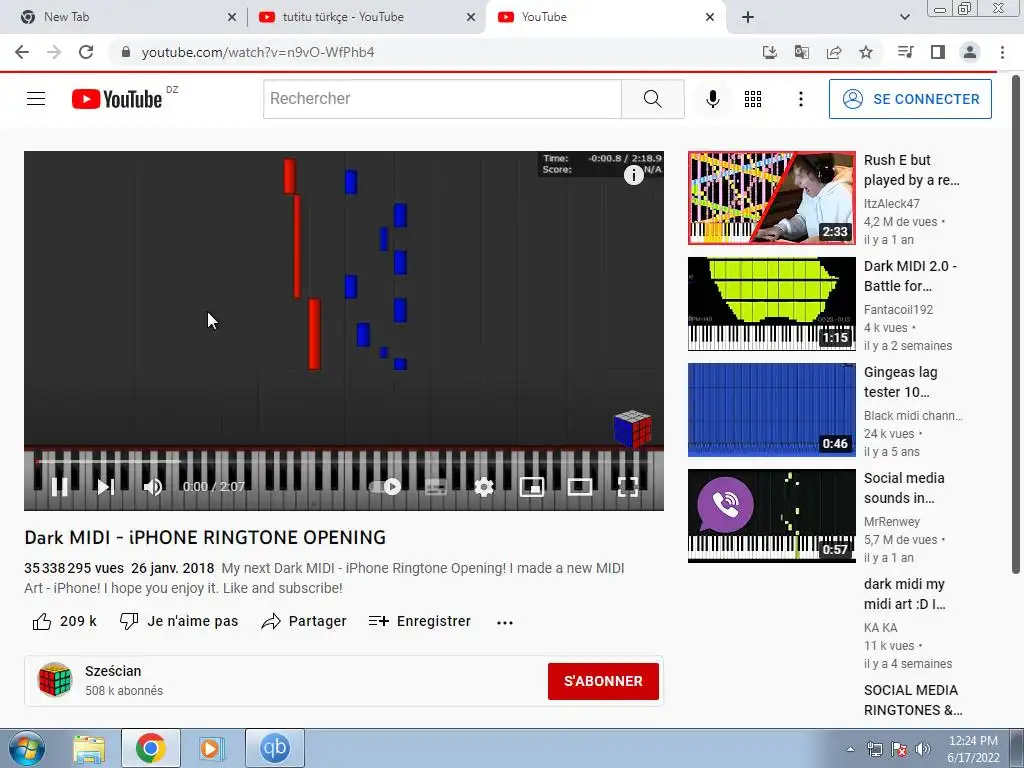Viewport: 1024px width, 768px height.
Task: Open 'dark midi my midi art' title
Action: point(904,594)
